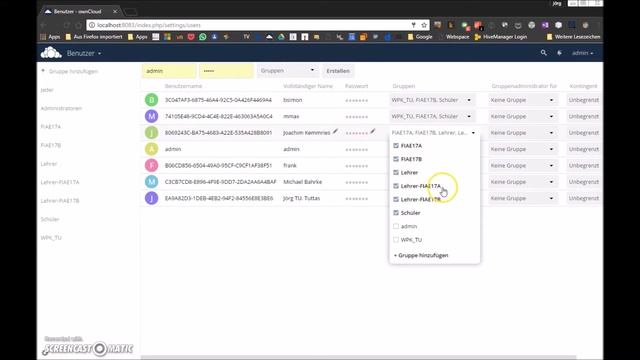Open HiveManager Login bookmark

[x=500, y=37]
